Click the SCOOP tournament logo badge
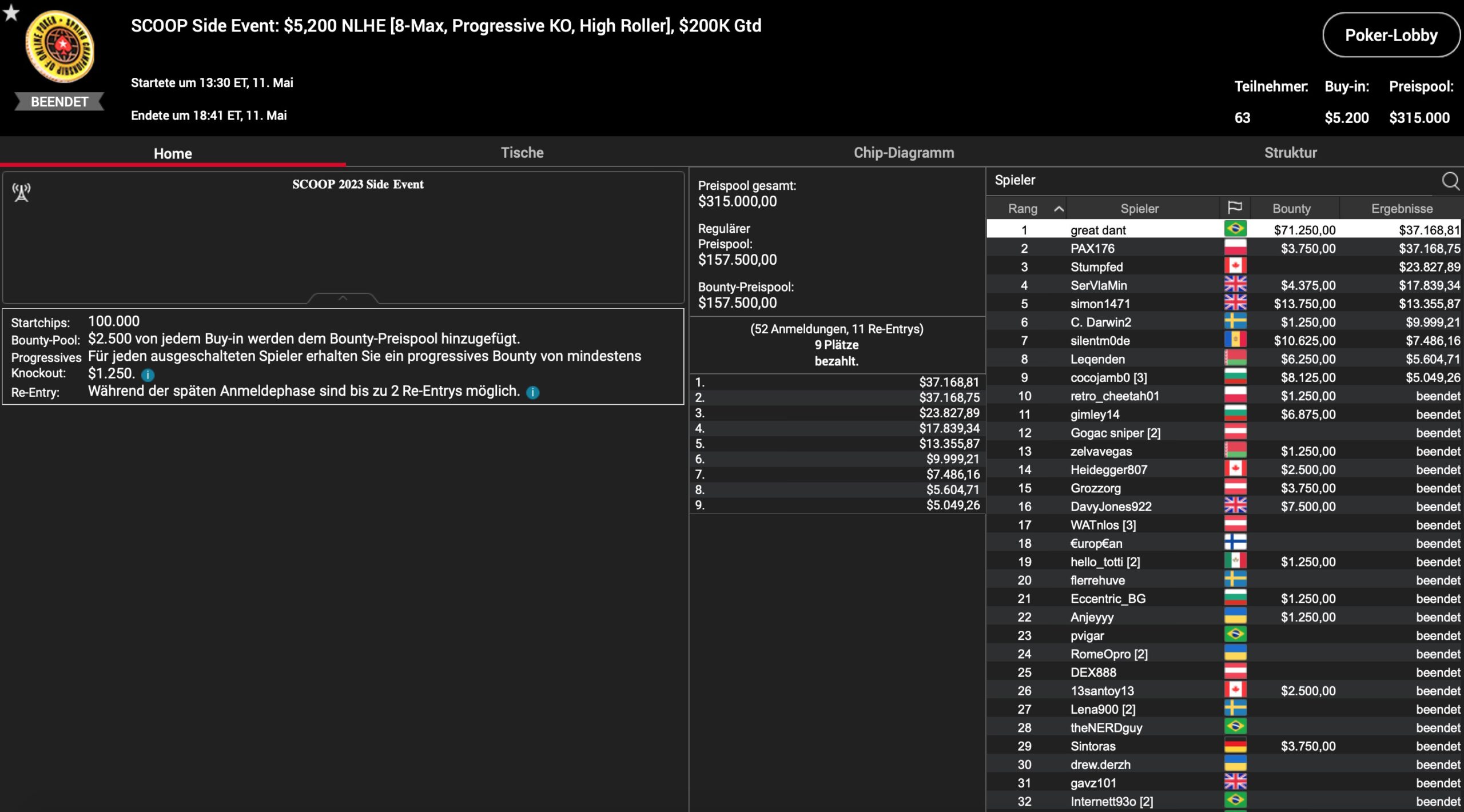 coord(60,47)
